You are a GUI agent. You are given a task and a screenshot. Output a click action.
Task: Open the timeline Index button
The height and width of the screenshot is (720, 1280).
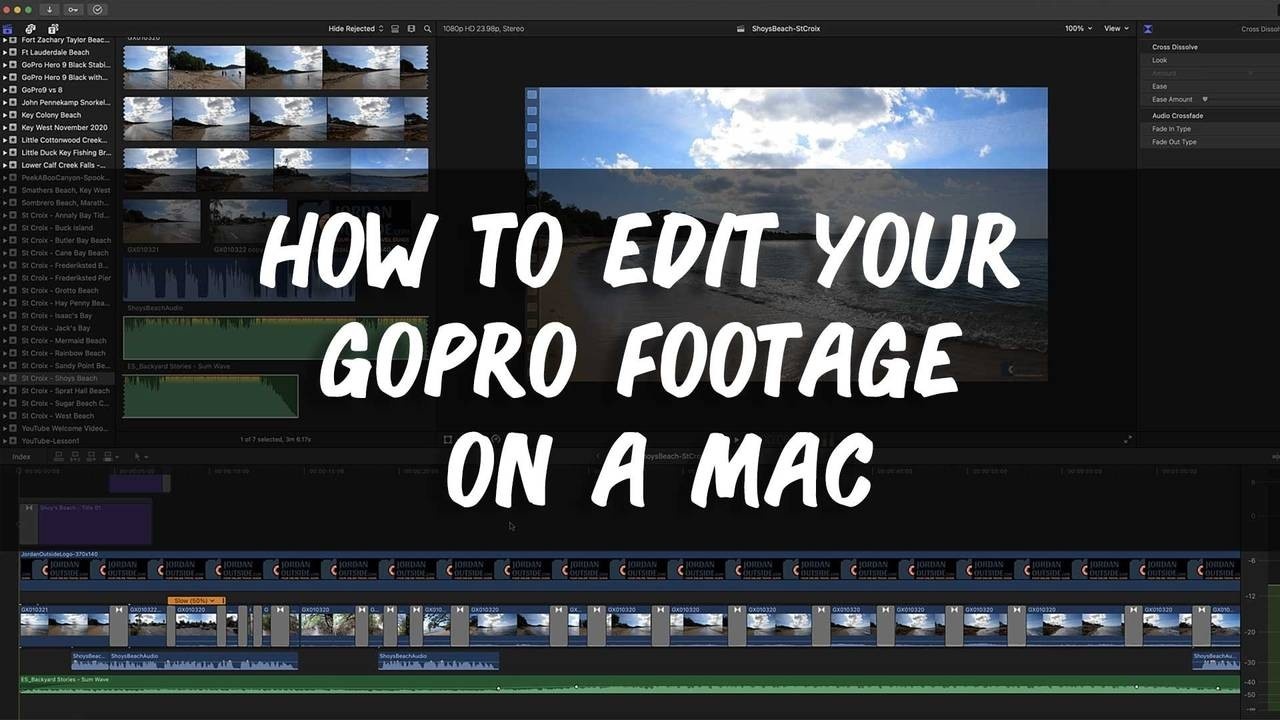(21, 457)
